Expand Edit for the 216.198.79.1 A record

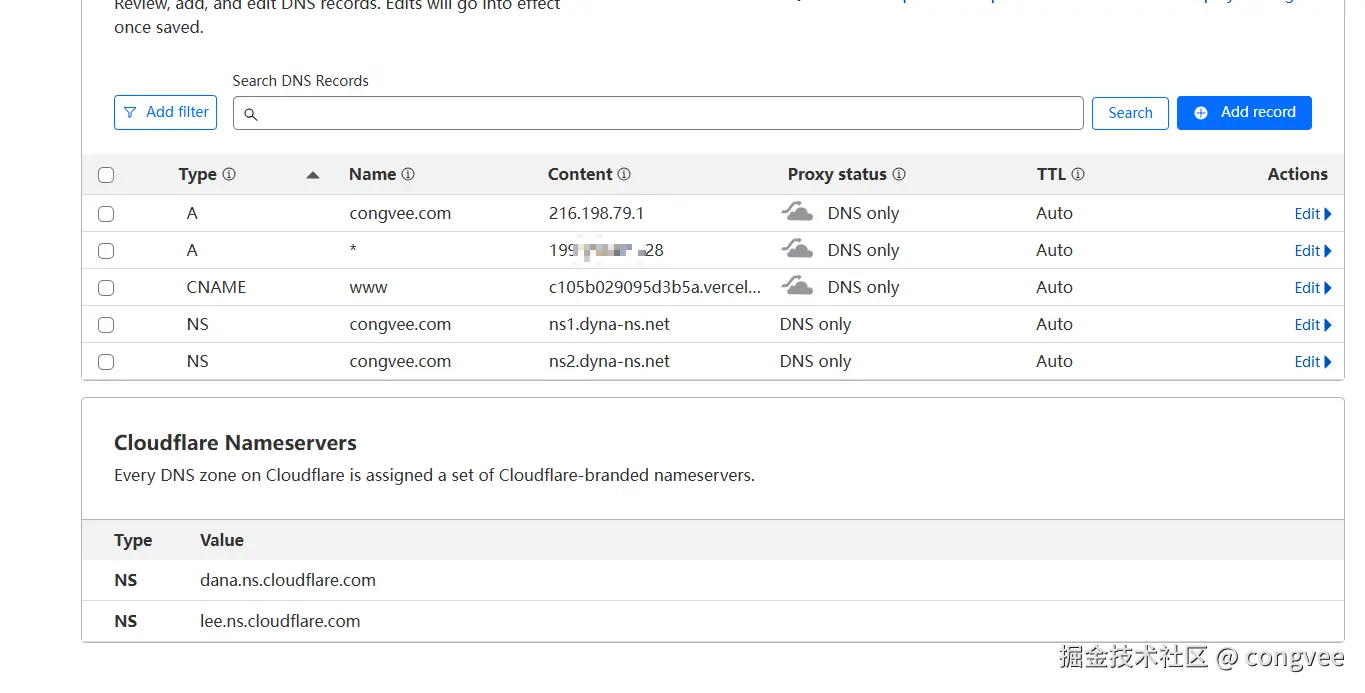(1312, 214)
